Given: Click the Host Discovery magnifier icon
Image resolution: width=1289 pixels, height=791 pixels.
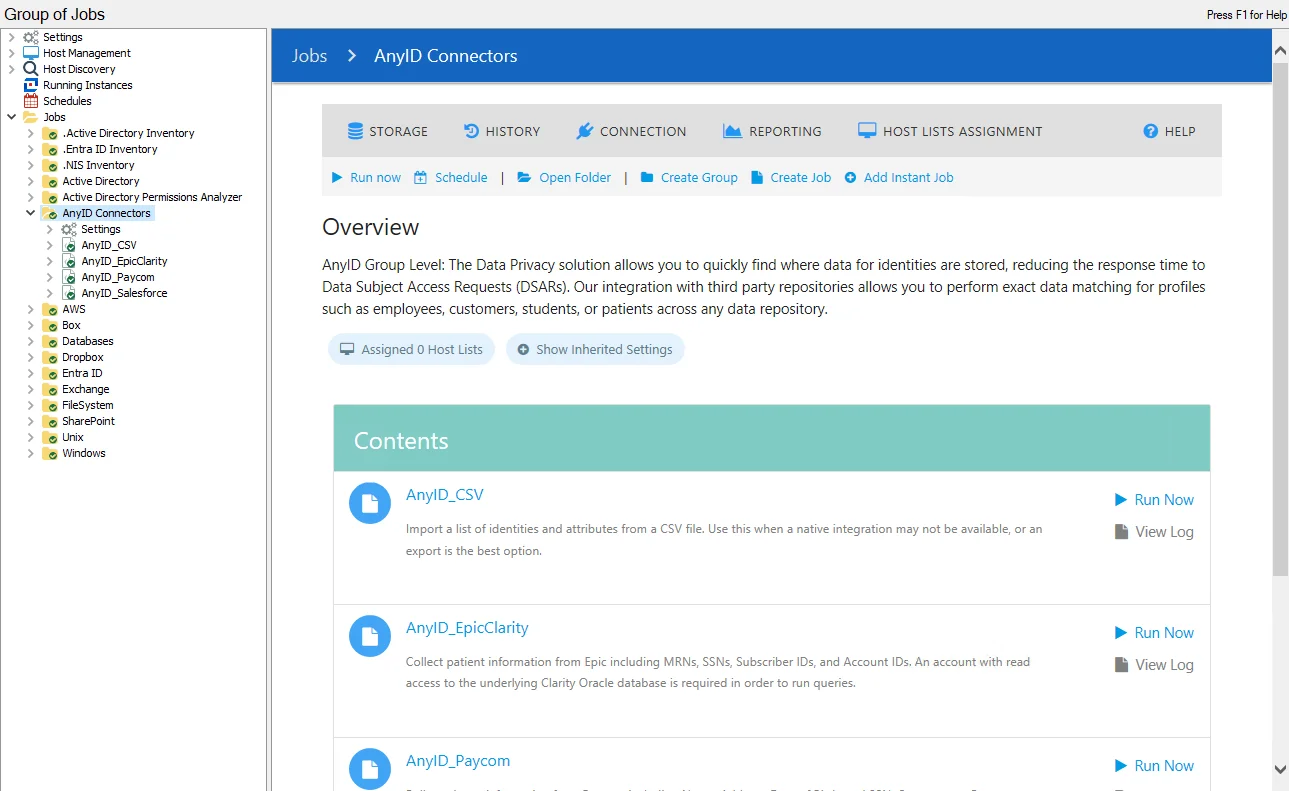Looking at the screenshot, I should tap(31, 69).
